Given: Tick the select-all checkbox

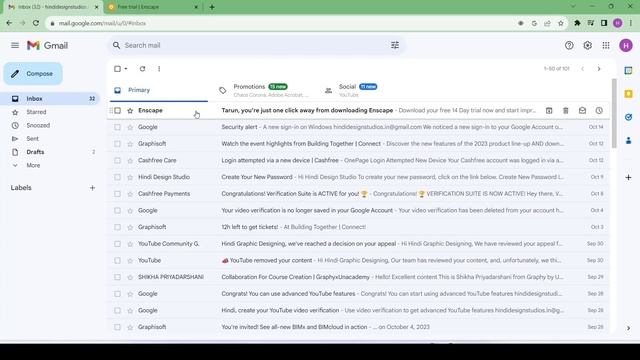Looking at the screenshot, I should pos(118,69).
